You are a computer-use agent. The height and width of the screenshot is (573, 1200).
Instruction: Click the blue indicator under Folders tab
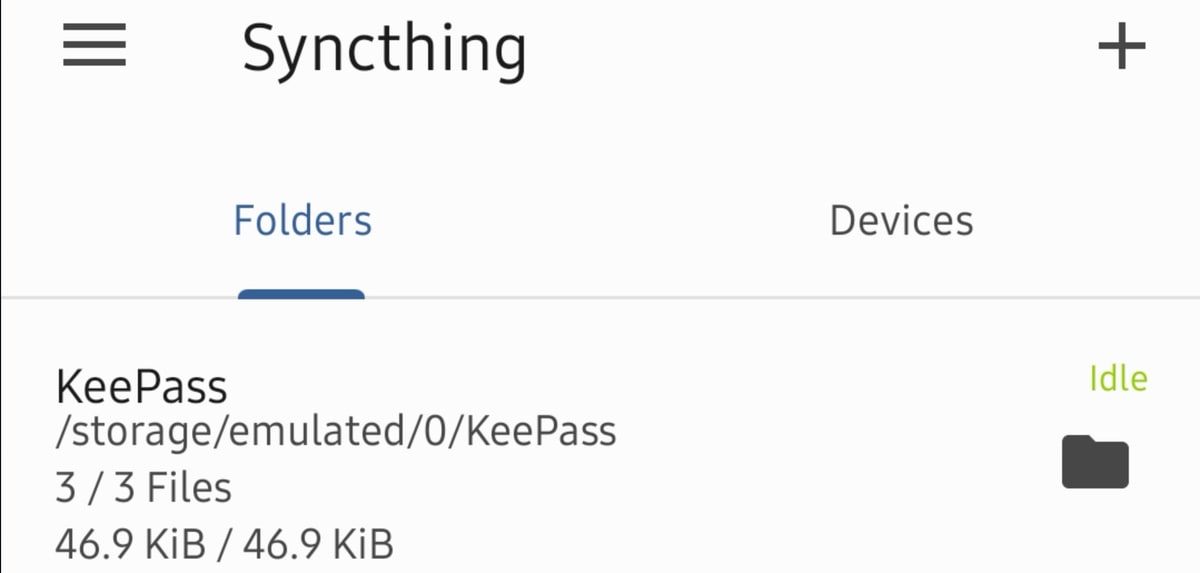tap(301, 294)
